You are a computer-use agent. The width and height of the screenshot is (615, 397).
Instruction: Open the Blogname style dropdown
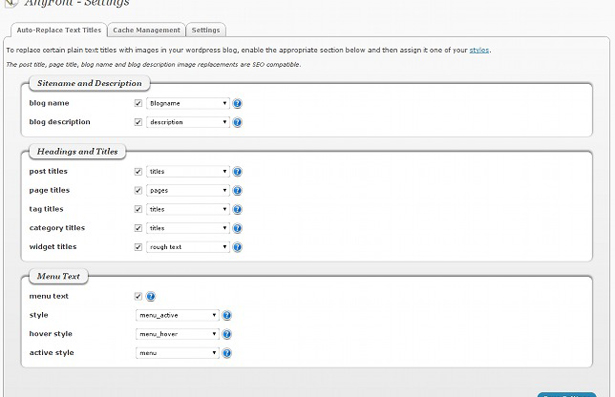[x=188, y=103]
